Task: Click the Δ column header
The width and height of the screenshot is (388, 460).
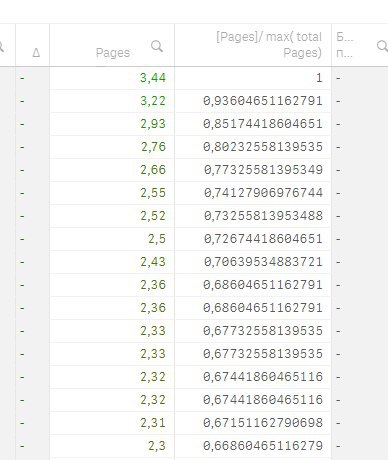Action: tap(36, 53)
